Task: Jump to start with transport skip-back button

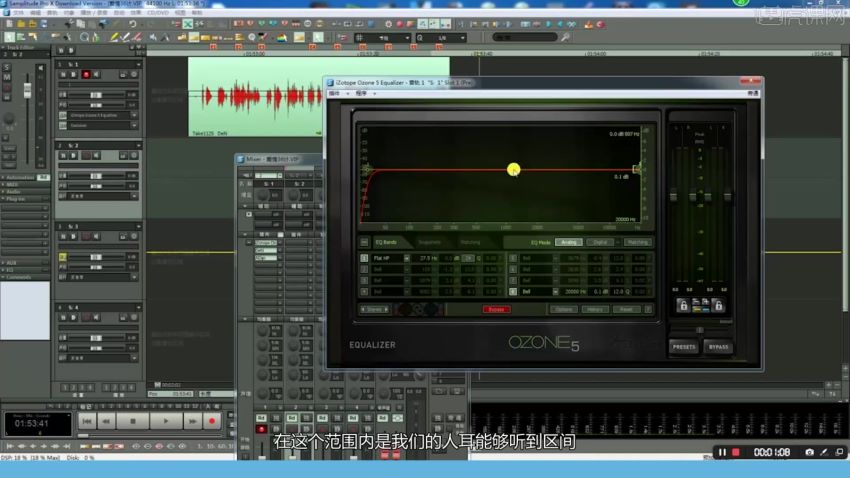Action: (x=87, y=421)
